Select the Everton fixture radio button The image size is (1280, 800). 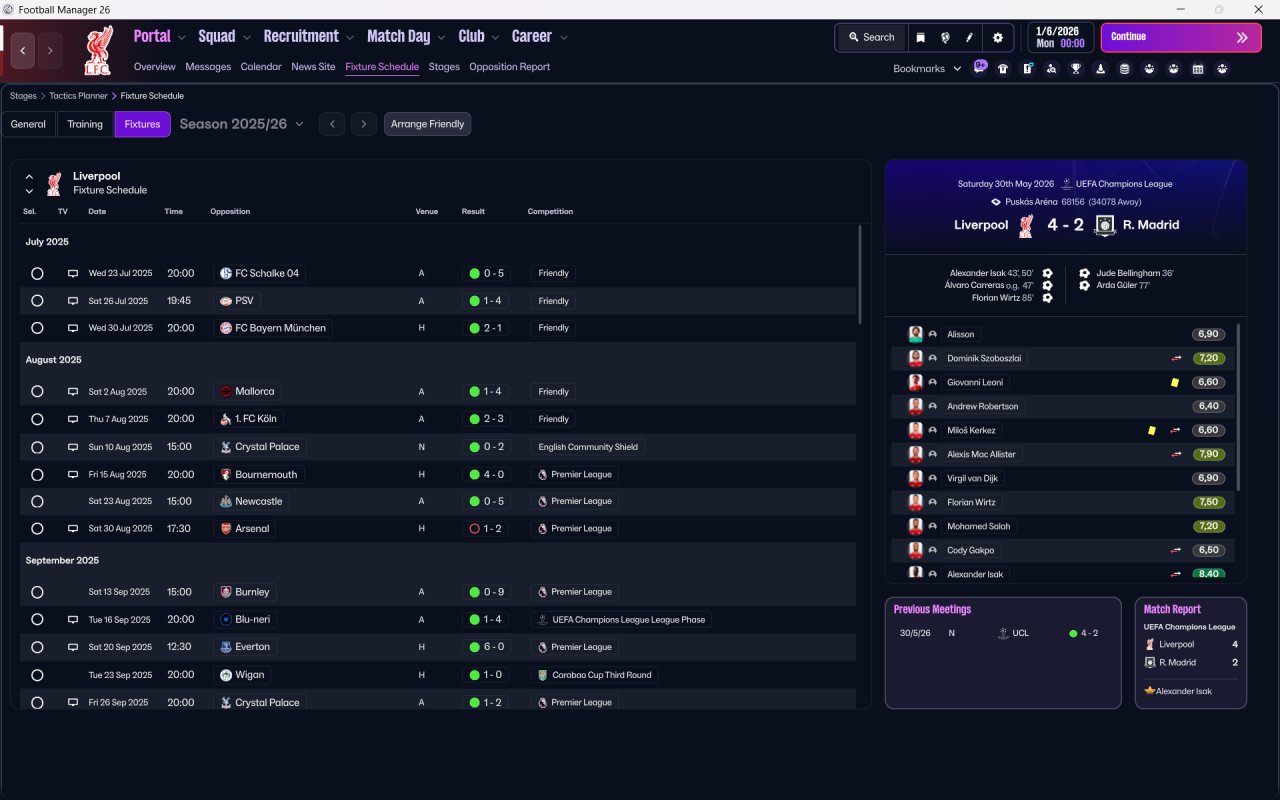pos(37,647)
